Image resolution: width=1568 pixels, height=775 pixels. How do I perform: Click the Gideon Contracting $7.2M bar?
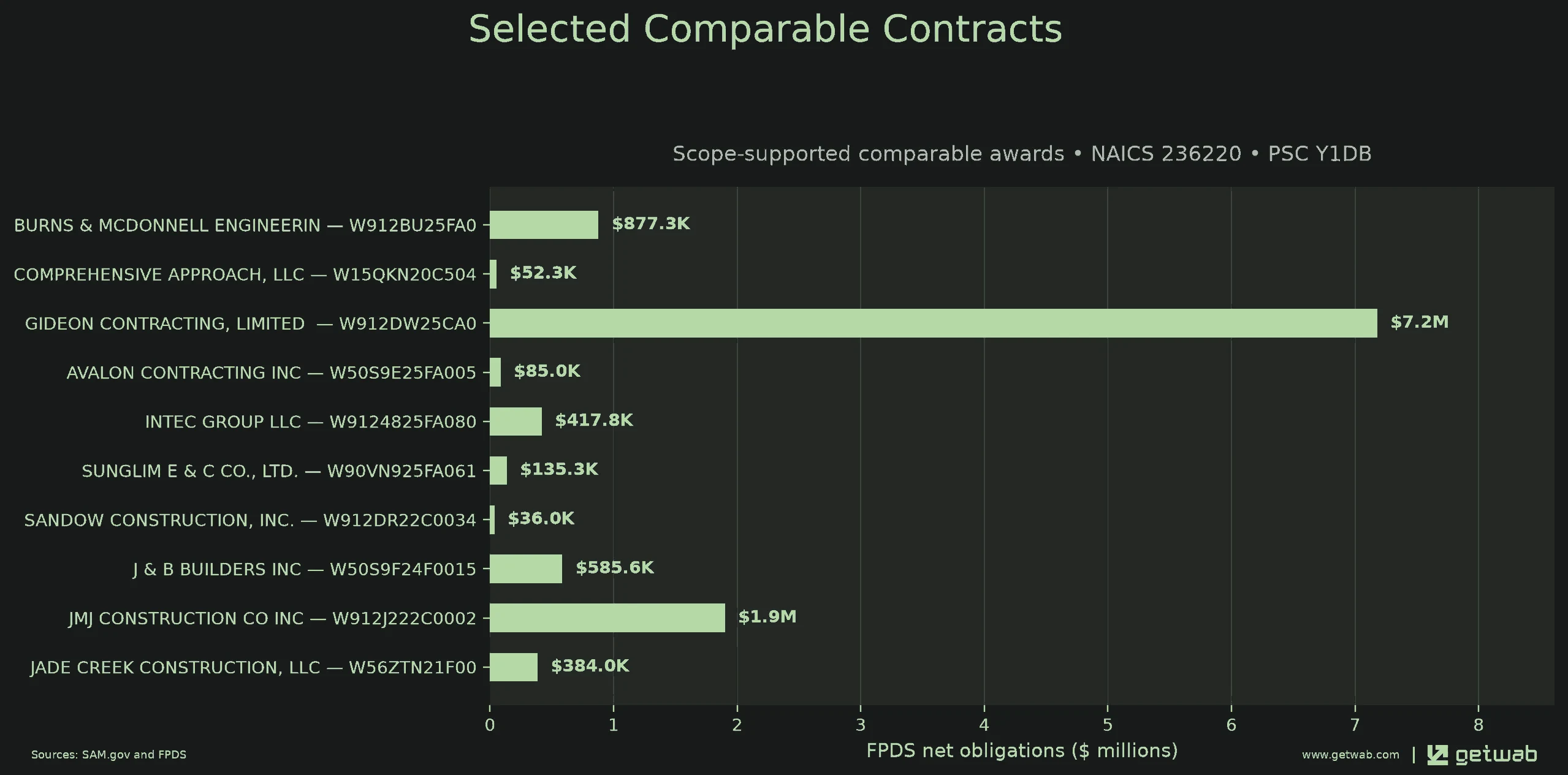(933, 323)
